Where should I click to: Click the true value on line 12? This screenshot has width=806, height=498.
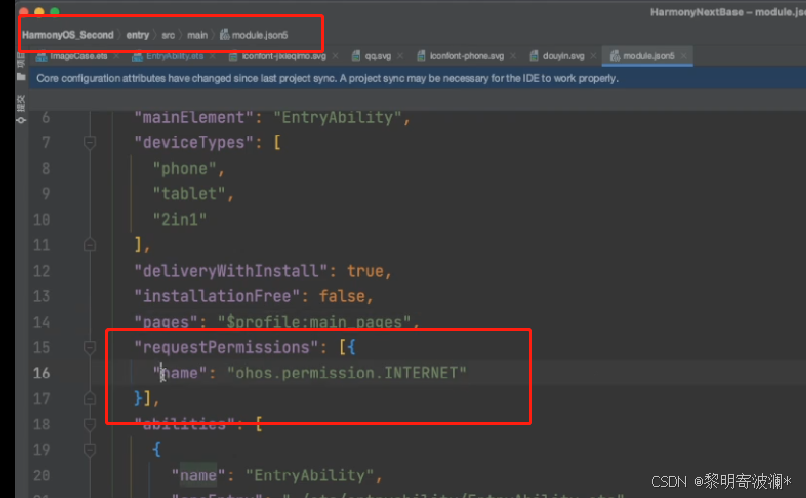(x=365, y=271)
